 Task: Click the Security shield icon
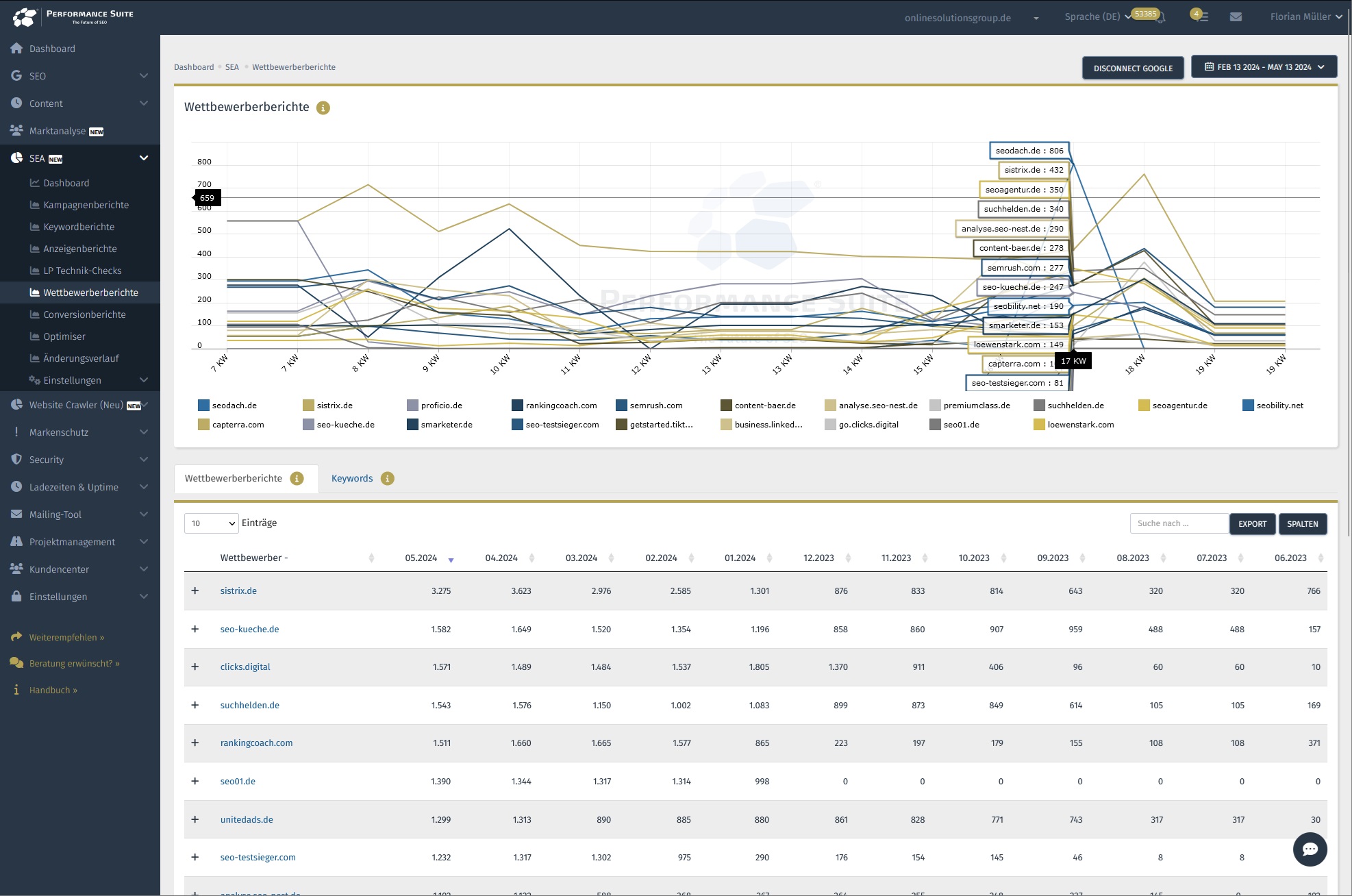[x=16, y=459]
